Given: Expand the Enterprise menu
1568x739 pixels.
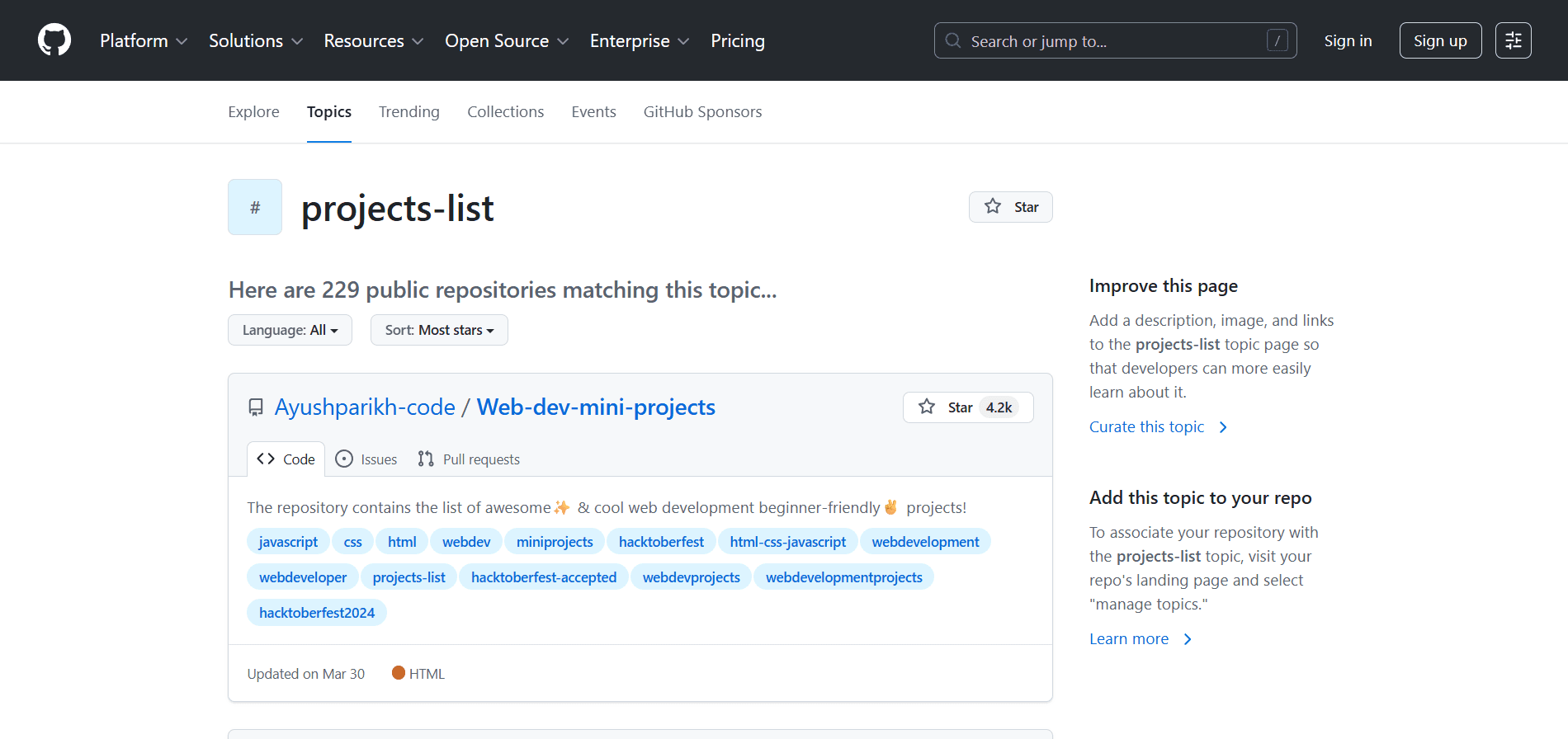Looking at the screenshot, I should 640,40.
